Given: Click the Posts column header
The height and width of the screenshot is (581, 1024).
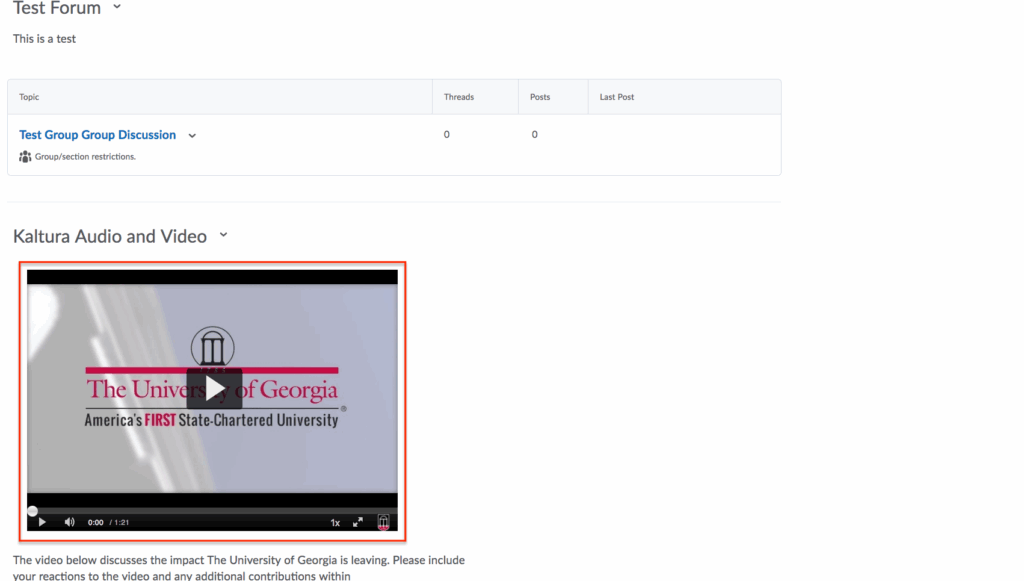Looking at the screenshot, I should click(540, 97).
